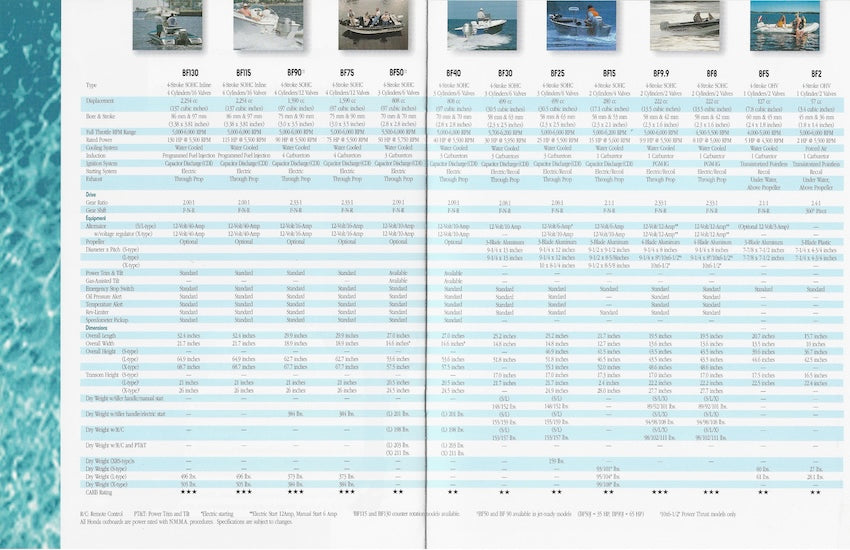Open the blue boat photo above BF25
The height and width of the screenshot is (550, 850).
[582, 25]
